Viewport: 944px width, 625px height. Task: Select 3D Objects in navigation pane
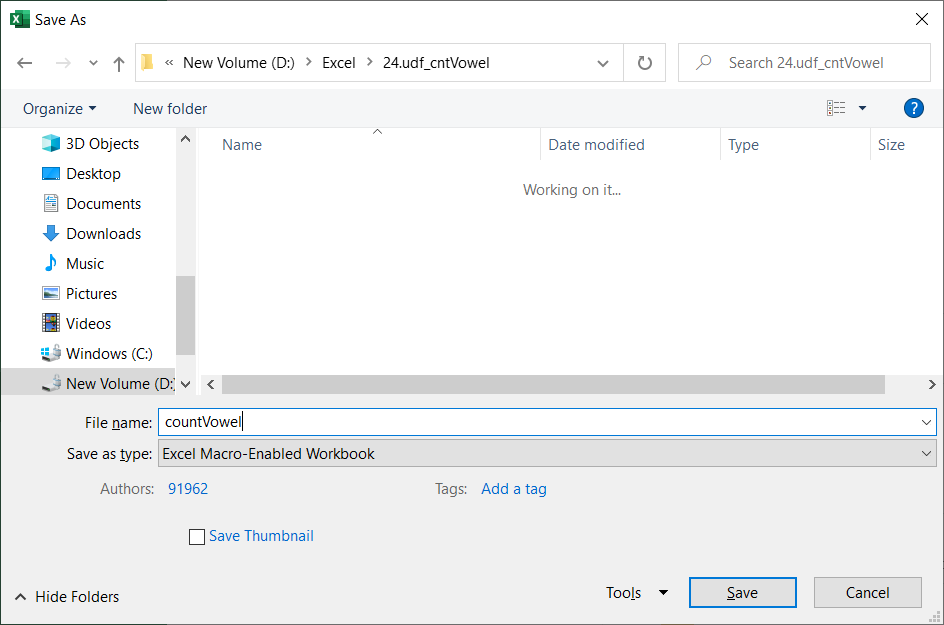102,144
